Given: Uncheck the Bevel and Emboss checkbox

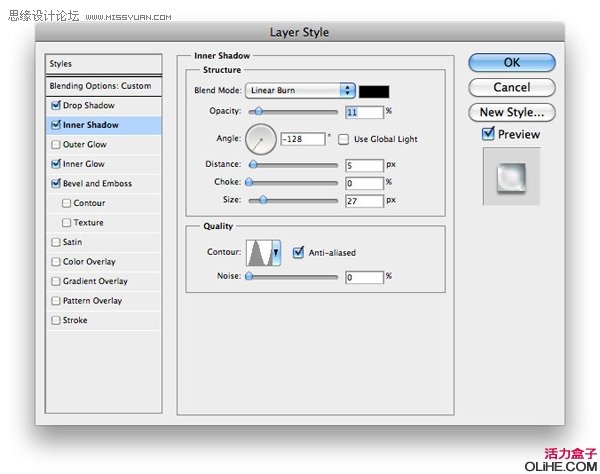Looking at the screenshot, I should pyautogui.click(x=56, y=183).
